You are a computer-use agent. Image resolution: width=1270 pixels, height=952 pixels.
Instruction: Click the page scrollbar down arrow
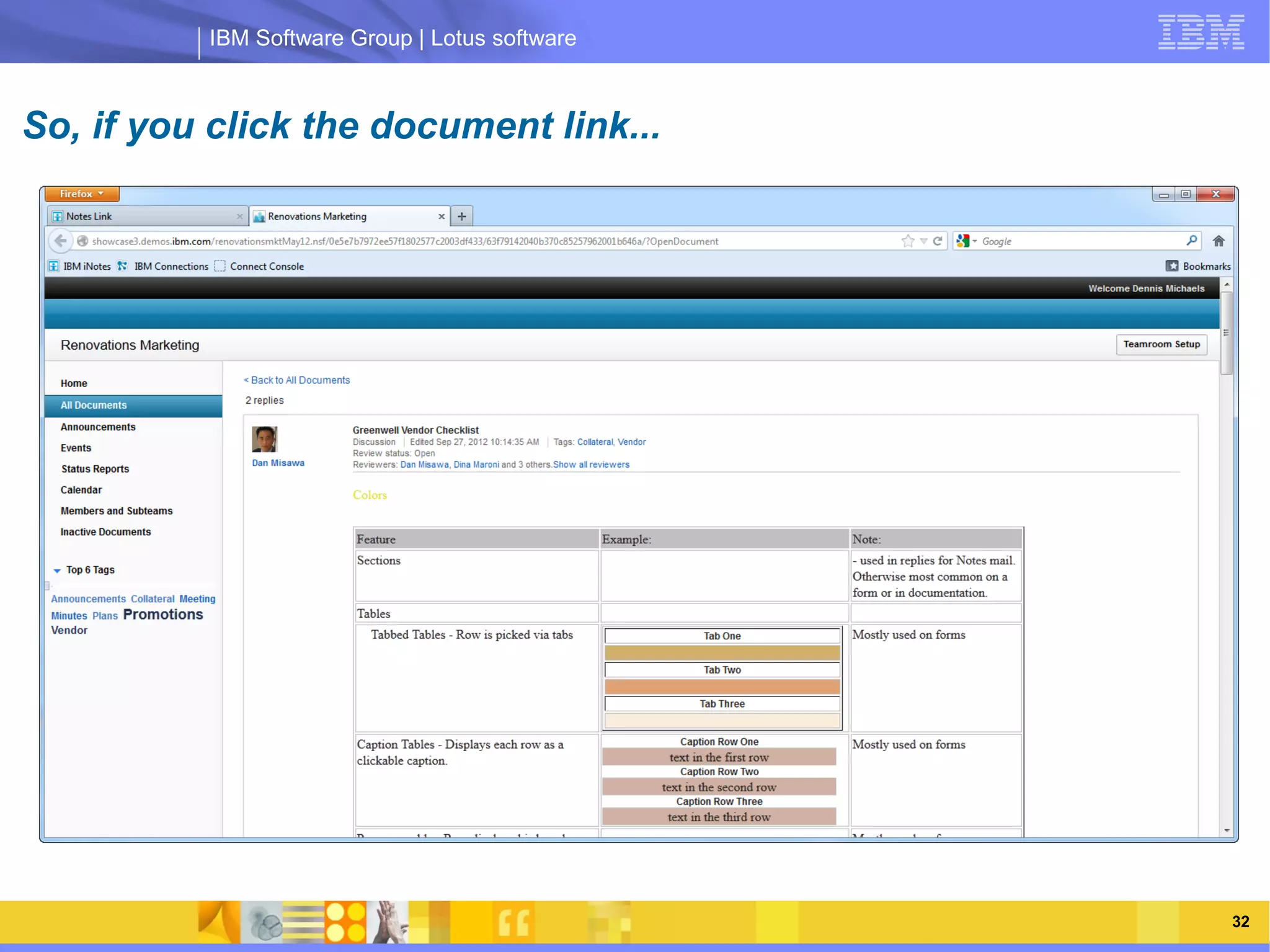coord(1226,831)
